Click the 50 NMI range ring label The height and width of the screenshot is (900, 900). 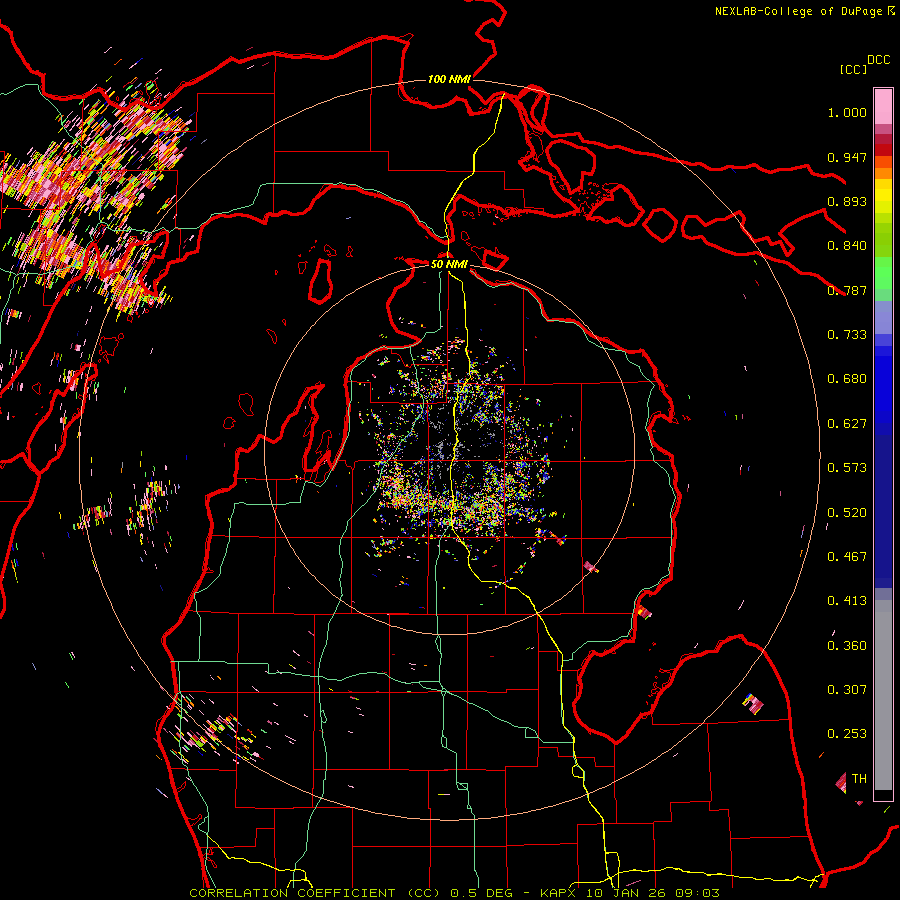449,264
